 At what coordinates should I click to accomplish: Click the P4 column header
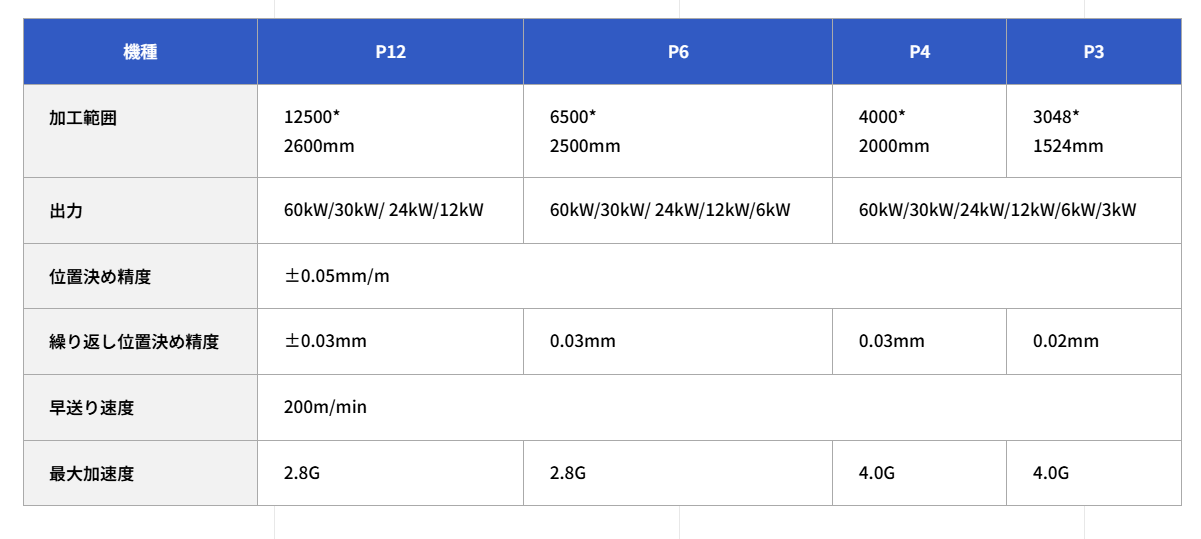pos(919,52)
